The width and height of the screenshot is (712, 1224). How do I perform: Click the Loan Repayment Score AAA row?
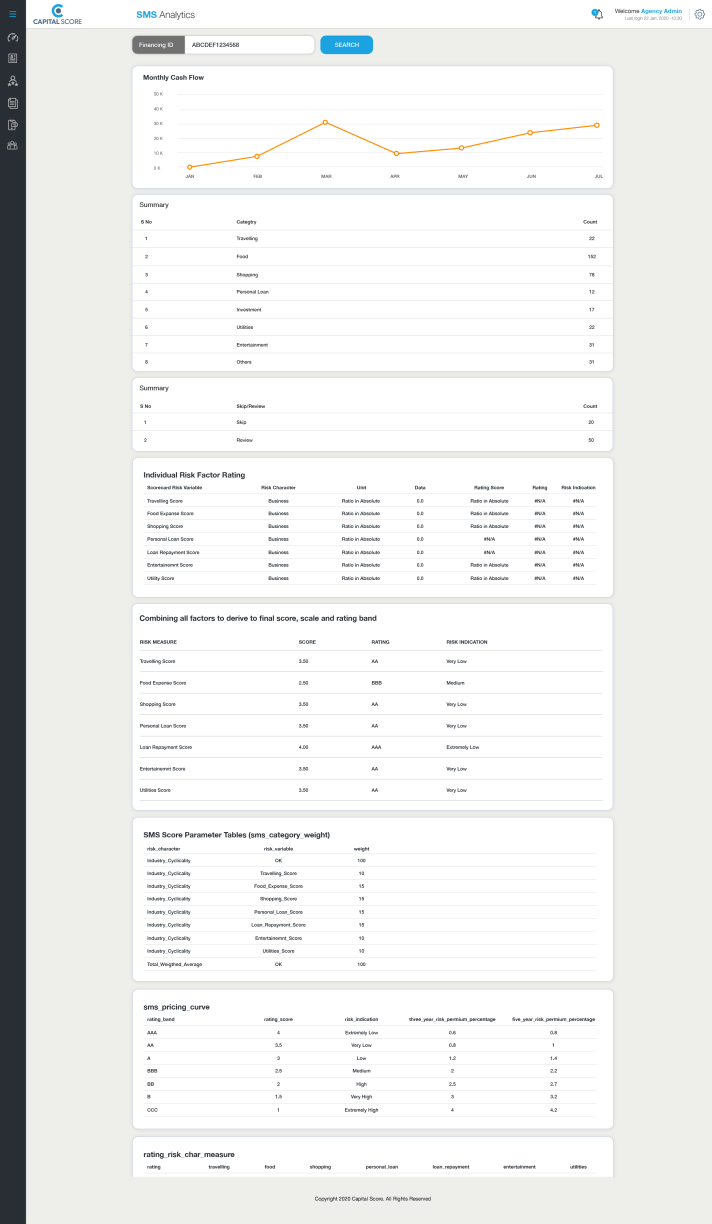click(372, 747)
